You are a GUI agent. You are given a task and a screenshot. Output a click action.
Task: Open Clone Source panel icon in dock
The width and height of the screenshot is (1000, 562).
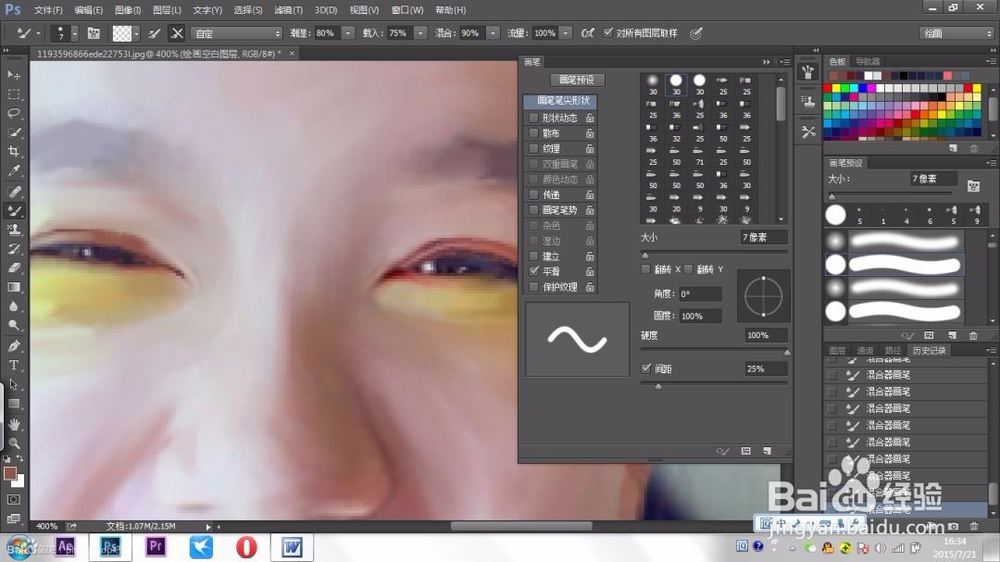[808, 101]
